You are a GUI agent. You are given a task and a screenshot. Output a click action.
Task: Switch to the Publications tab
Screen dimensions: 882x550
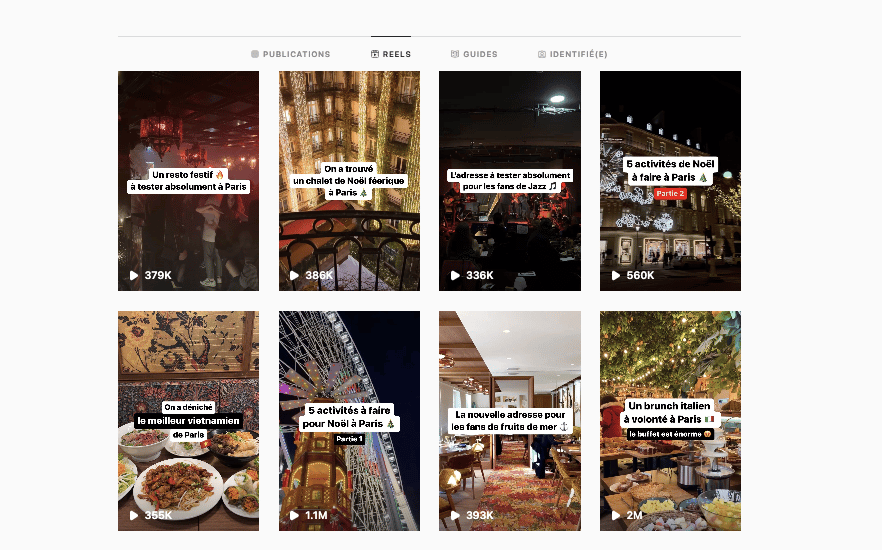click(x=290, y=54)
